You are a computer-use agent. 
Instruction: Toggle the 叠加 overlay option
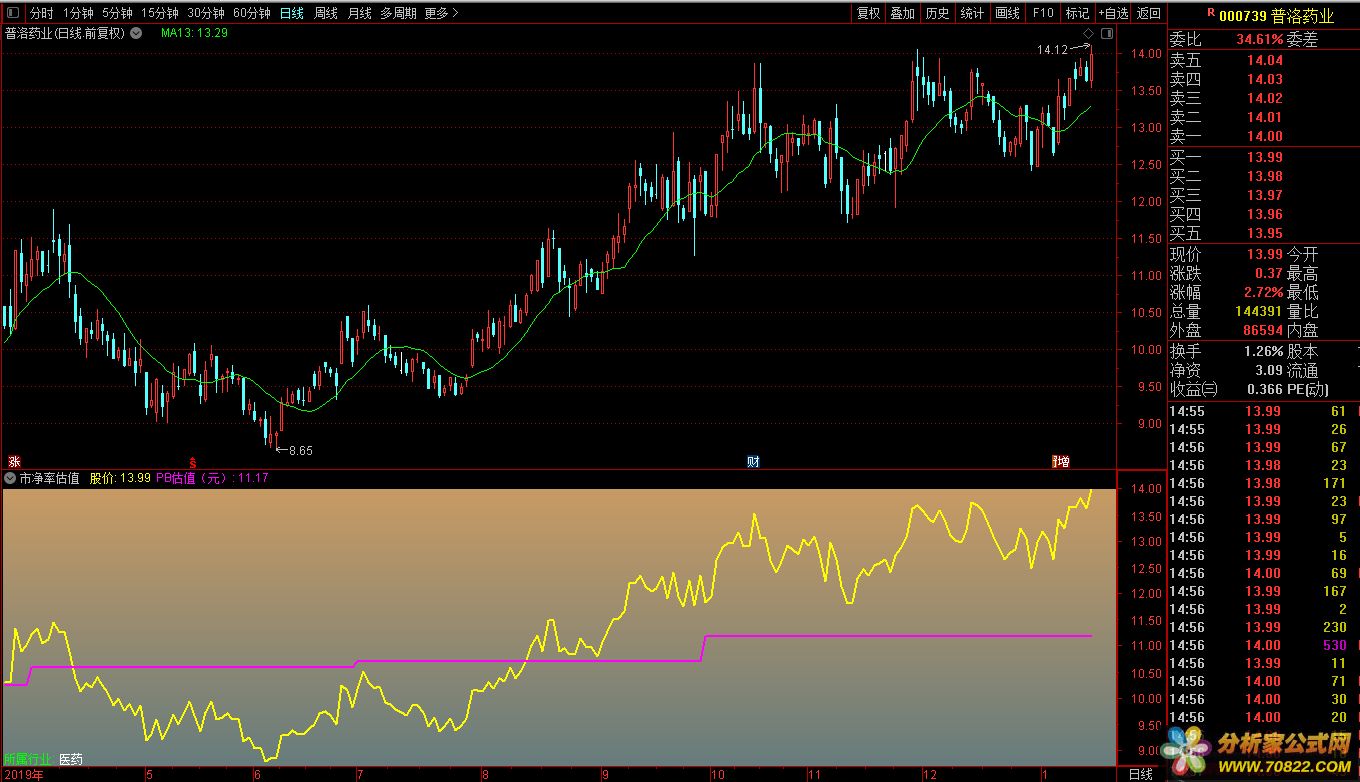click(902, 13)
